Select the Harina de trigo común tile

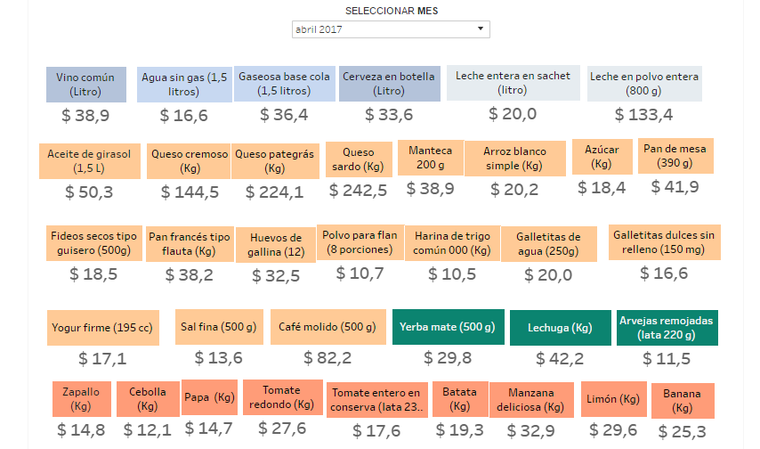(x=452, y=243)
